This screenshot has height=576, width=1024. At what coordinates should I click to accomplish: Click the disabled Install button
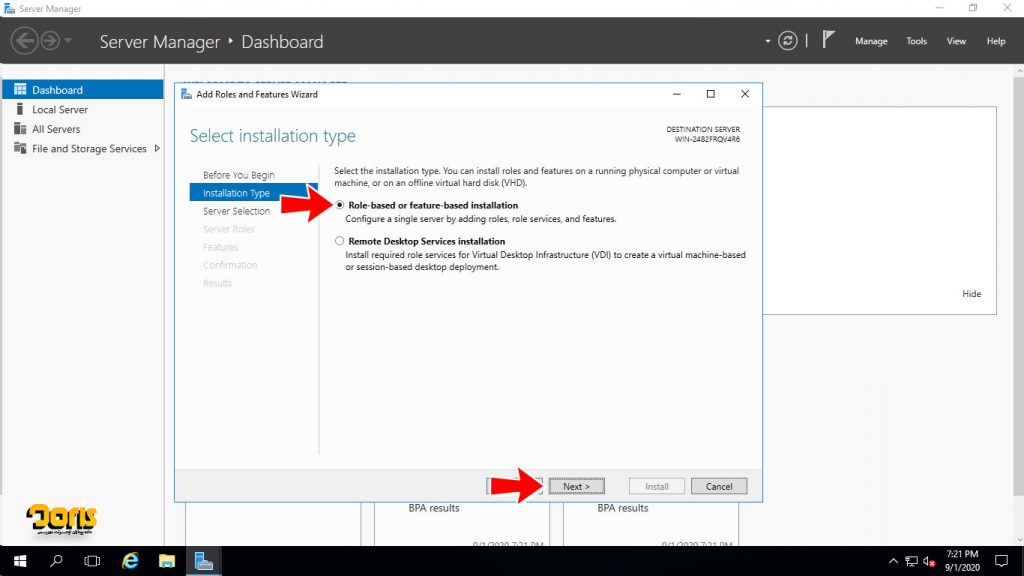(x=656, y=486)
